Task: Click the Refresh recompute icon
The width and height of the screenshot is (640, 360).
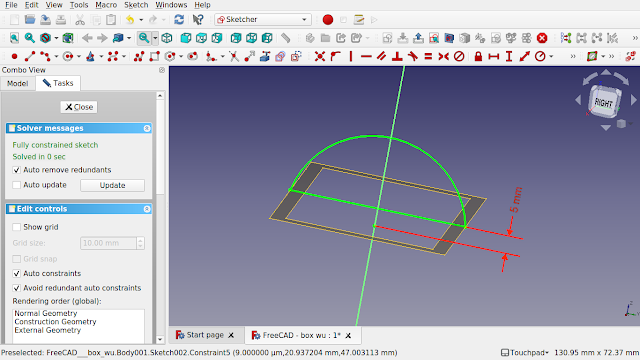Action: (179, 20)
